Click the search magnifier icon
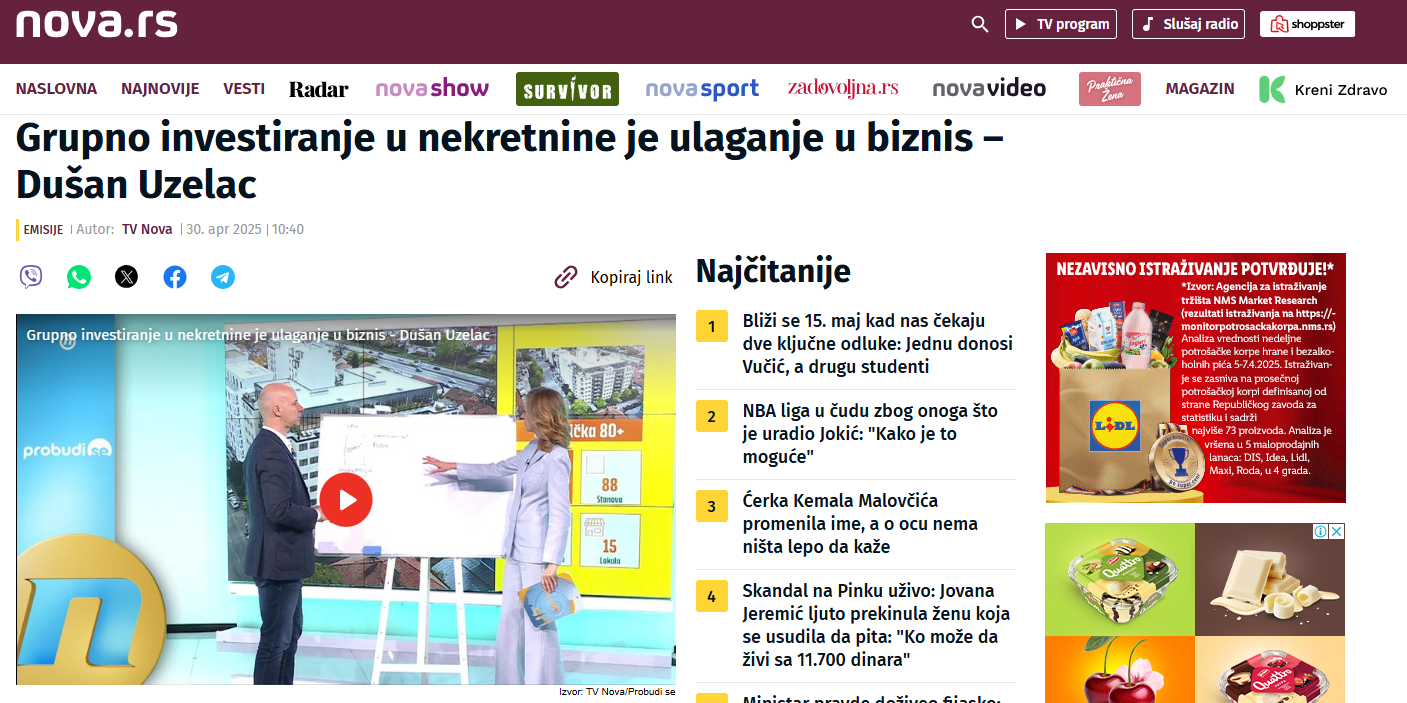Screen dimensions: 1407x703 (980, 24)
